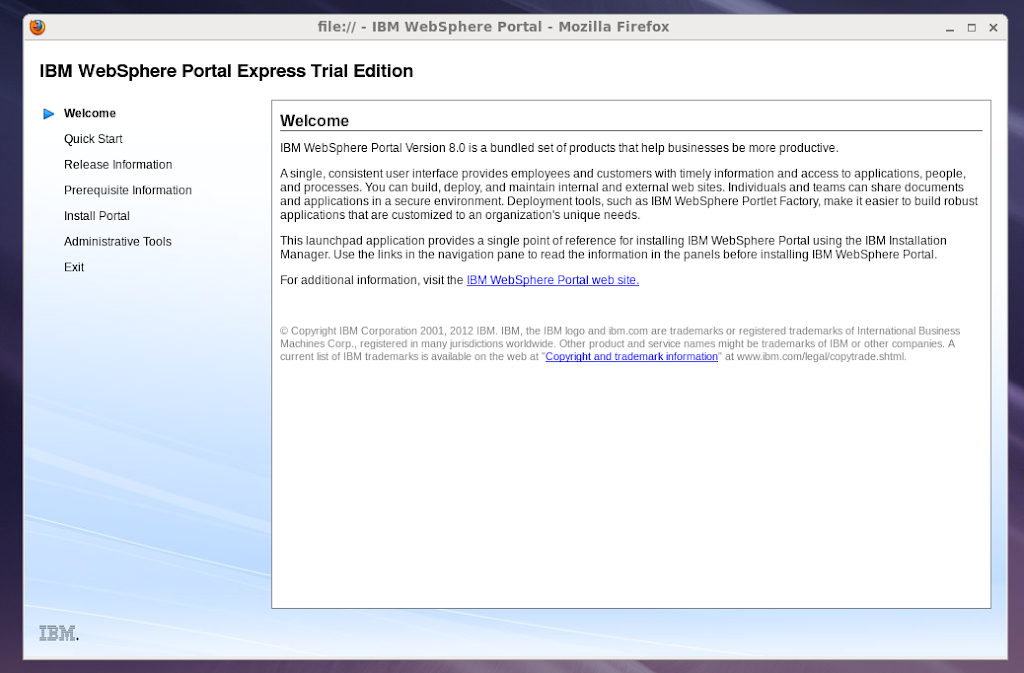Viewport: 1024px width, 673px height.
Task: Click the Welcome heading in content panel
Action: click(x=315, y=121)
